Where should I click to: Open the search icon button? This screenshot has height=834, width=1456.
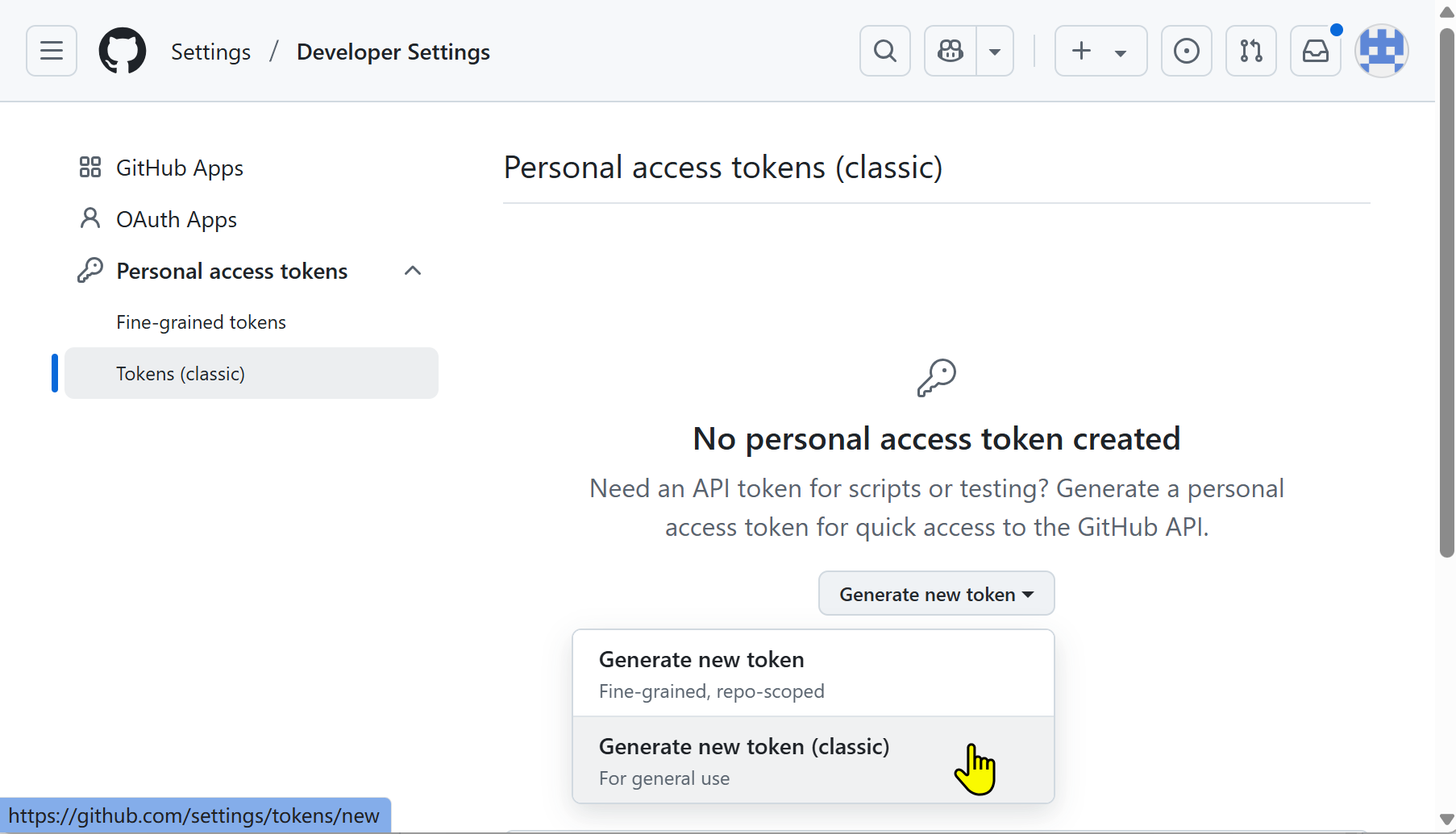884,51
